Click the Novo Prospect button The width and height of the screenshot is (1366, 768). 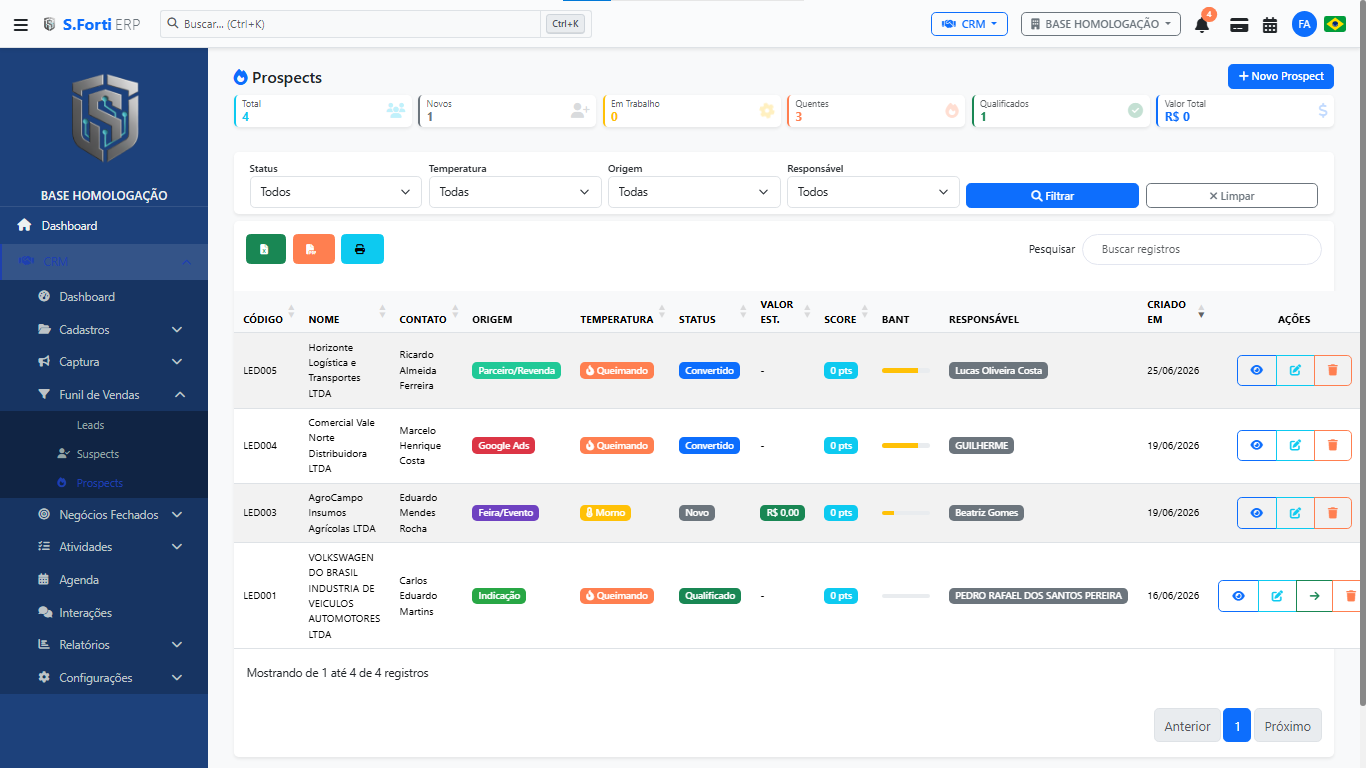click(1281, 76)
